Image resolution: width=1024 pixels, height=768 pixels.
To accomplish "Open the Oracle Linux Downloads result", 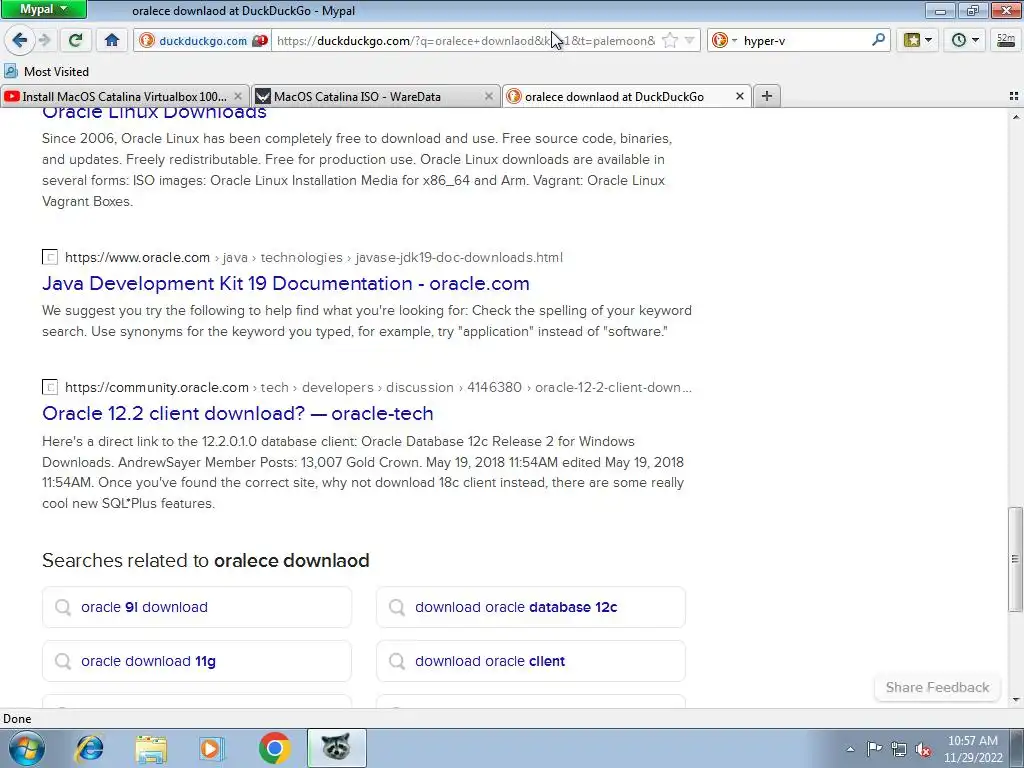I will tap(154, 112).
